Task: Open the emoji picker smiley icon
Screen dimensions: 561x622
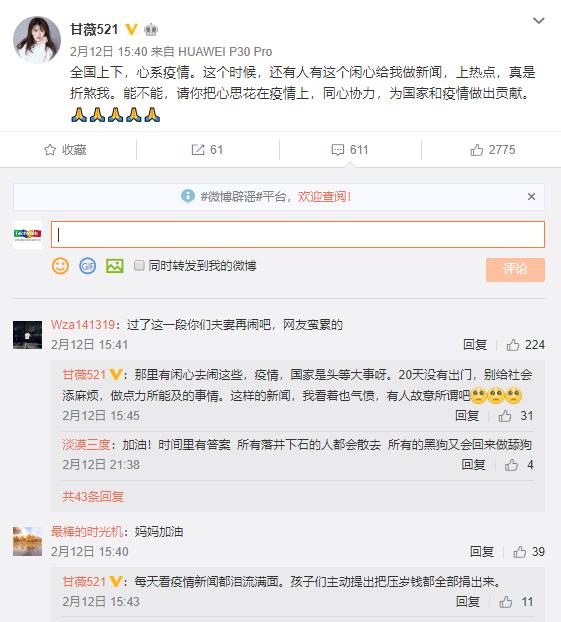Action: click(x=60, y=266)
